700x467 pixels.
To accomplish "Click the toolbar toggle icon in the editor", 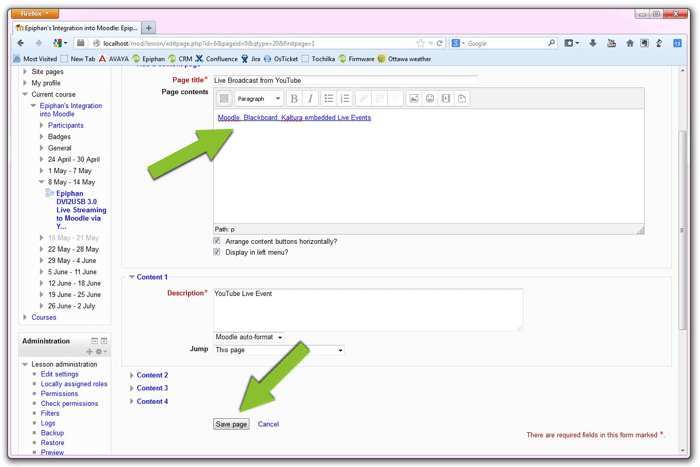I will [224, 99].
